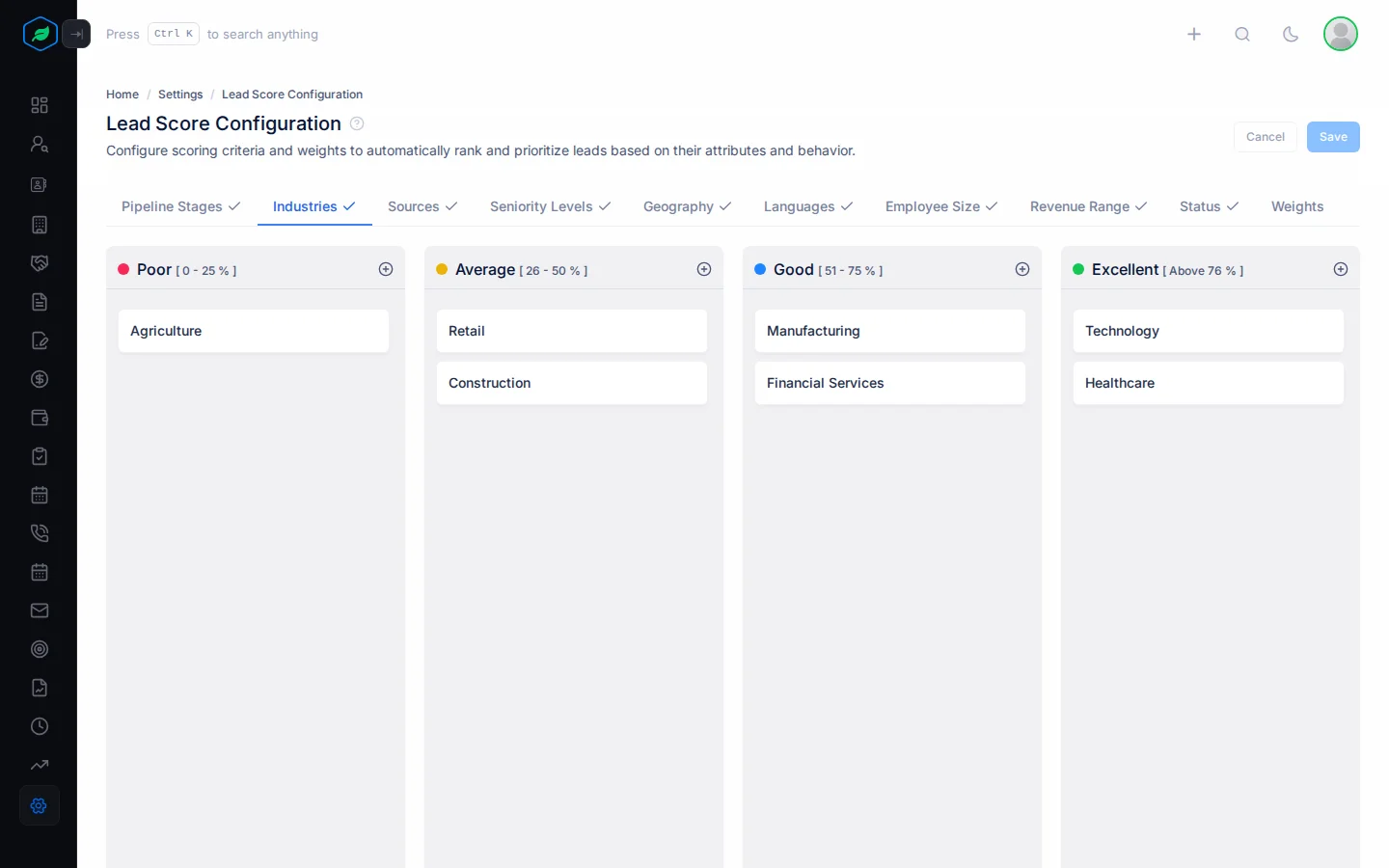Select the Technology industry card

coord(1209,331)
